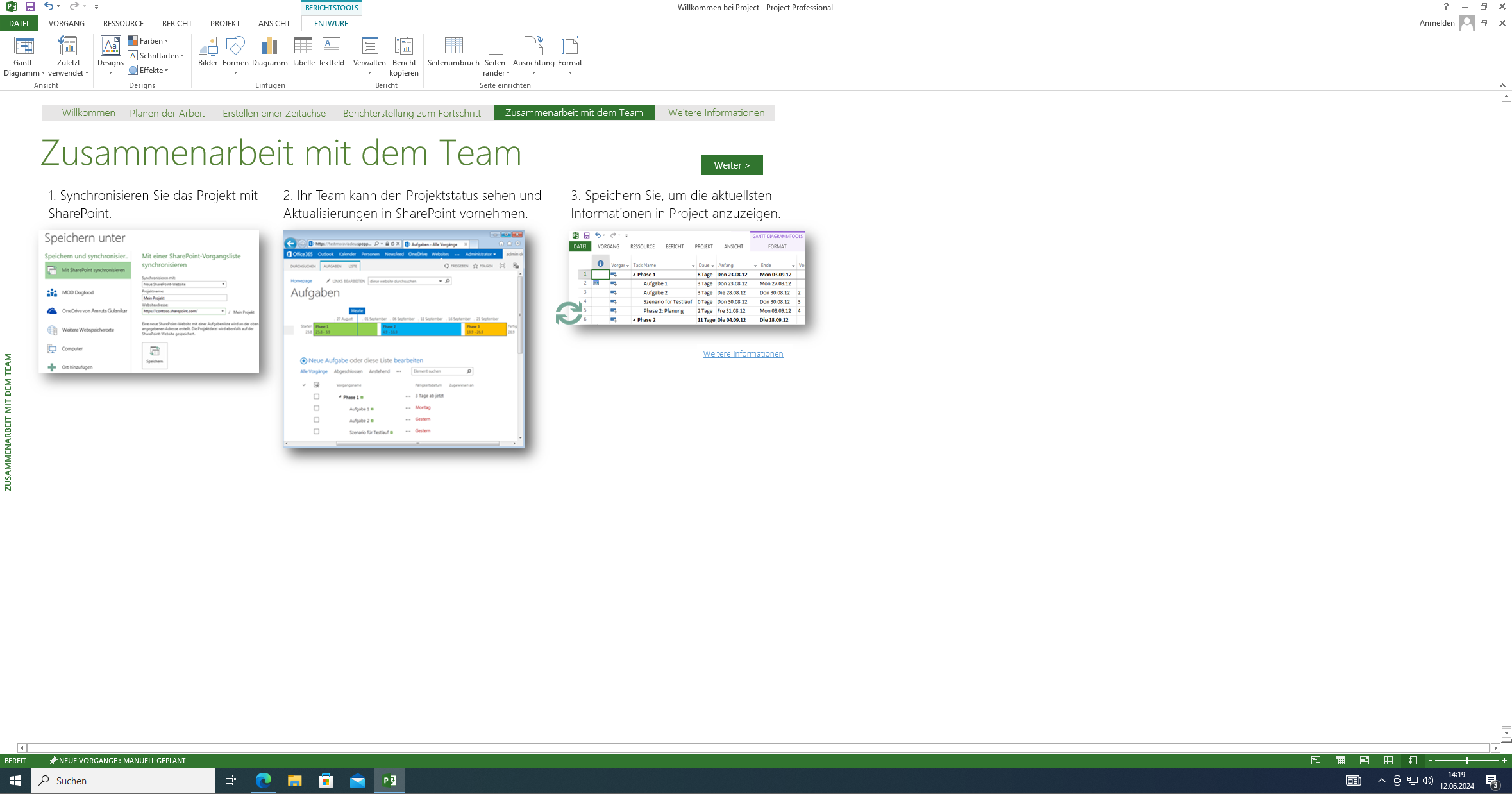
Task: Switch to the BERICHT ribbon tab
Action: [177, 23]
